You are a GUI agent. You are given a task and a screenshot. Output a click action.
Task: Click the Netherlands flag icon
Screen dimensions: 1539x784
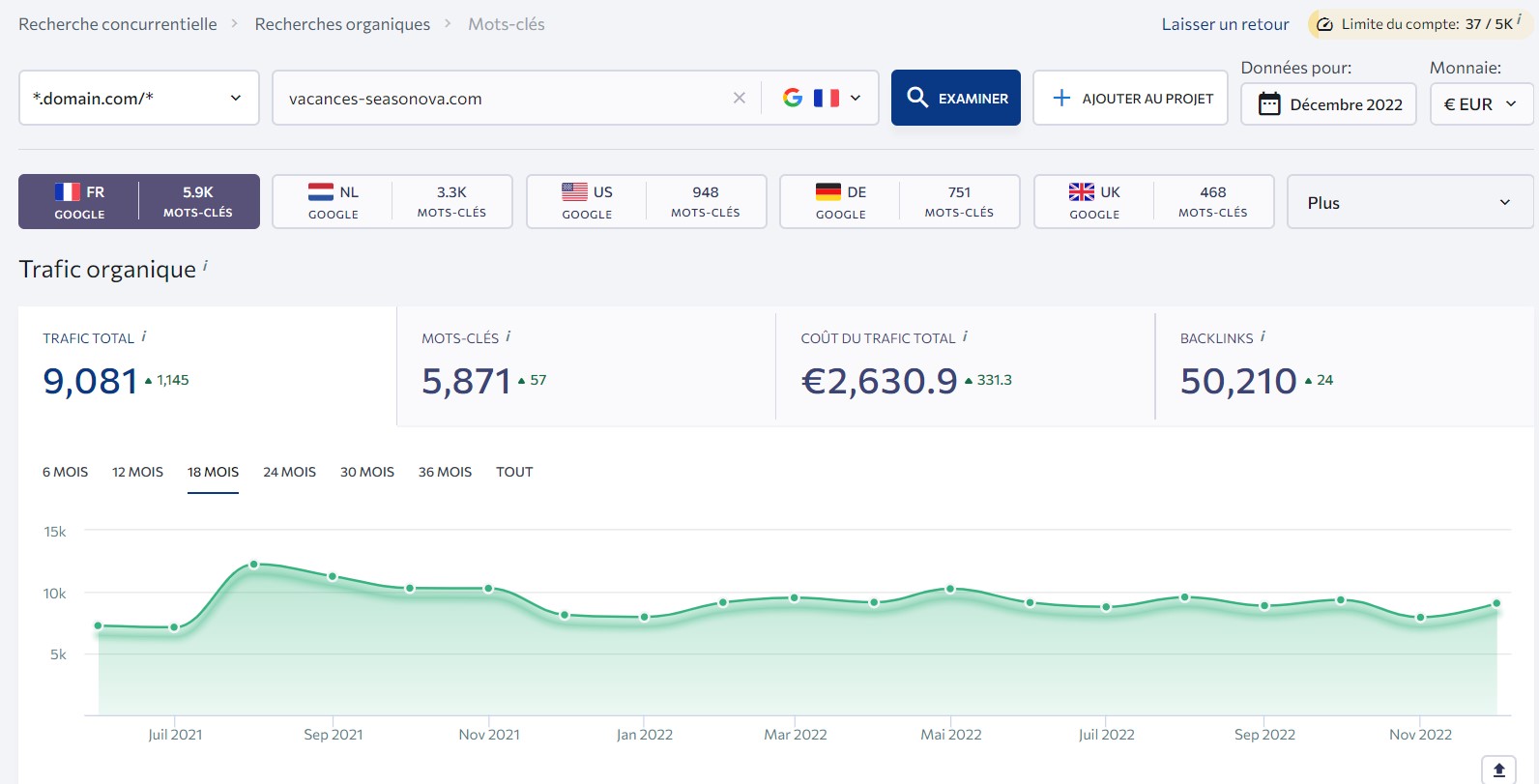coord(321,191)
